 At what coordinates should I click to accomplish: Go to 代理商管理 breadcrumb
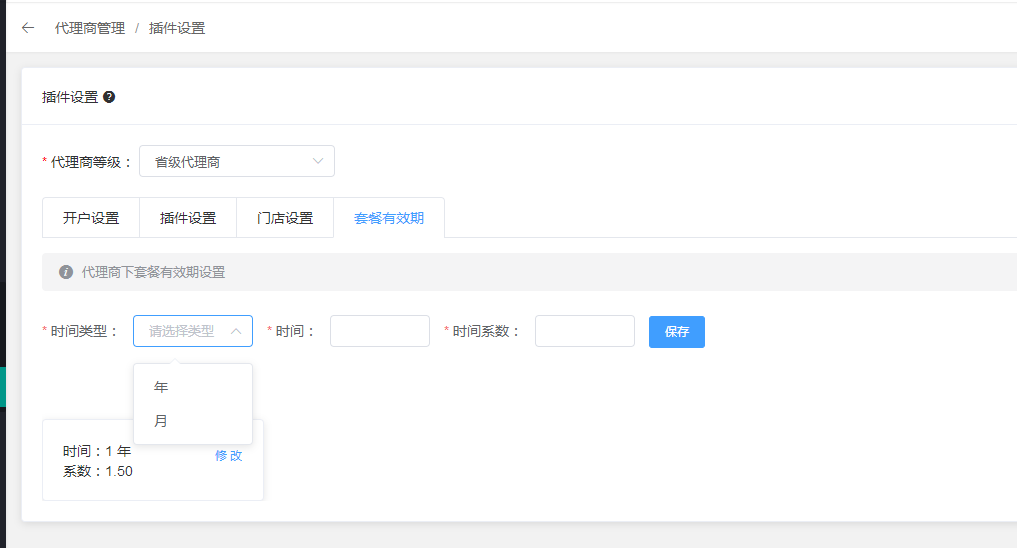pos(90,28)
